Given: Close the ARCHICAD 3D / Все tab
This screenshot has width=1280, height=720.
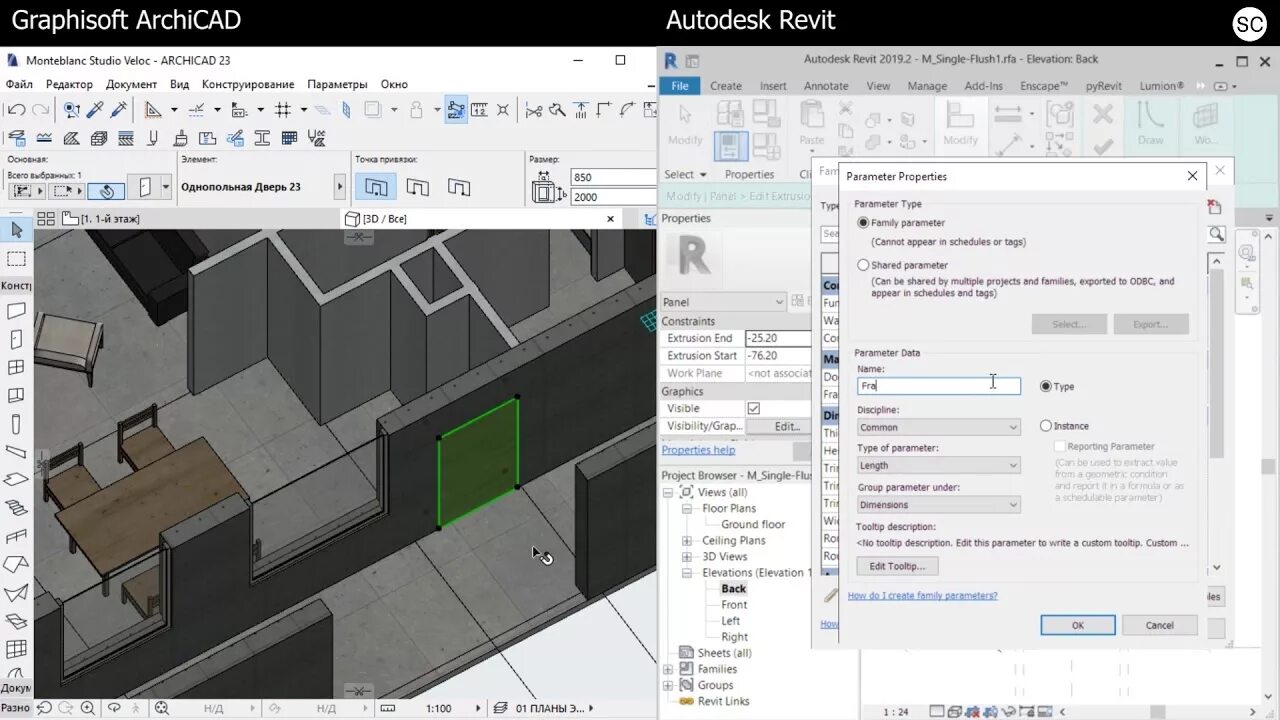Looking at the screenshot, I should click(610, 219).
